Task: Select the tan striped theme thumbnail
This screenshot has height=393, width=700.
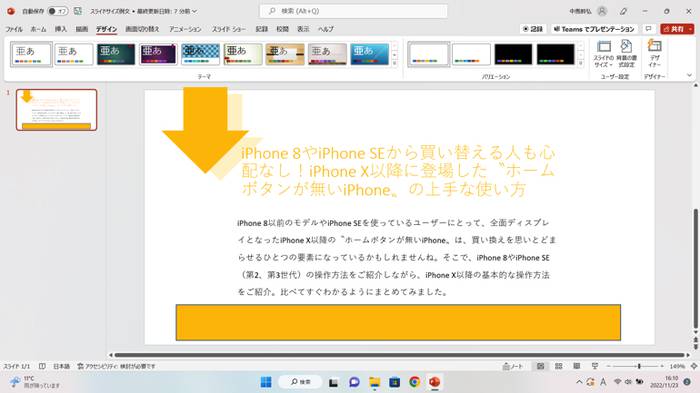Action: [285, 54]
